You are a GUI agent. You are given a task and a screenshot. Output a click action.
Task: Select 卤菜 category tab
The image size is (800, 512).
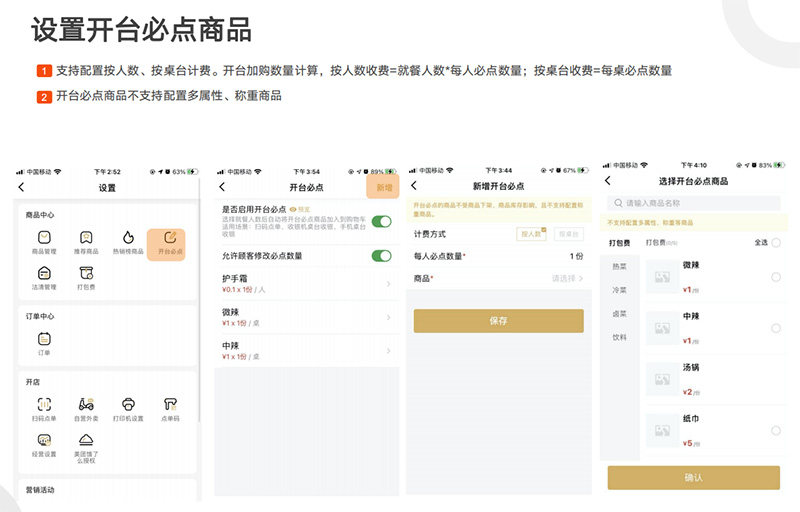tap(619, 314)
